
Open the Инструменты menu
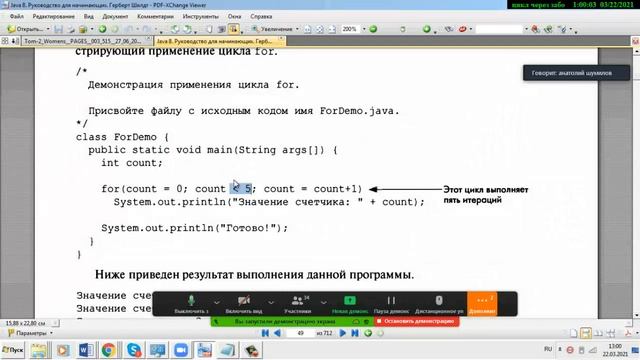[200, 16]
